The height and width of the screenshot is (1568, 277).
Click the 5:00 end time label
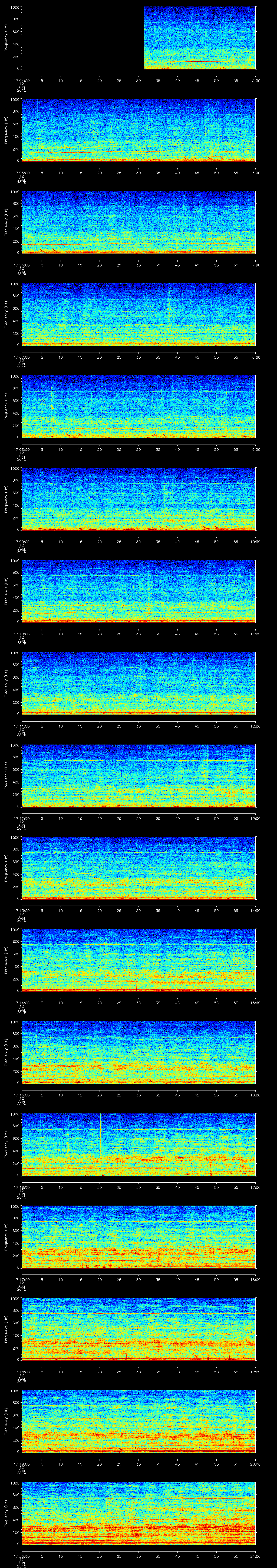point(256,80)
